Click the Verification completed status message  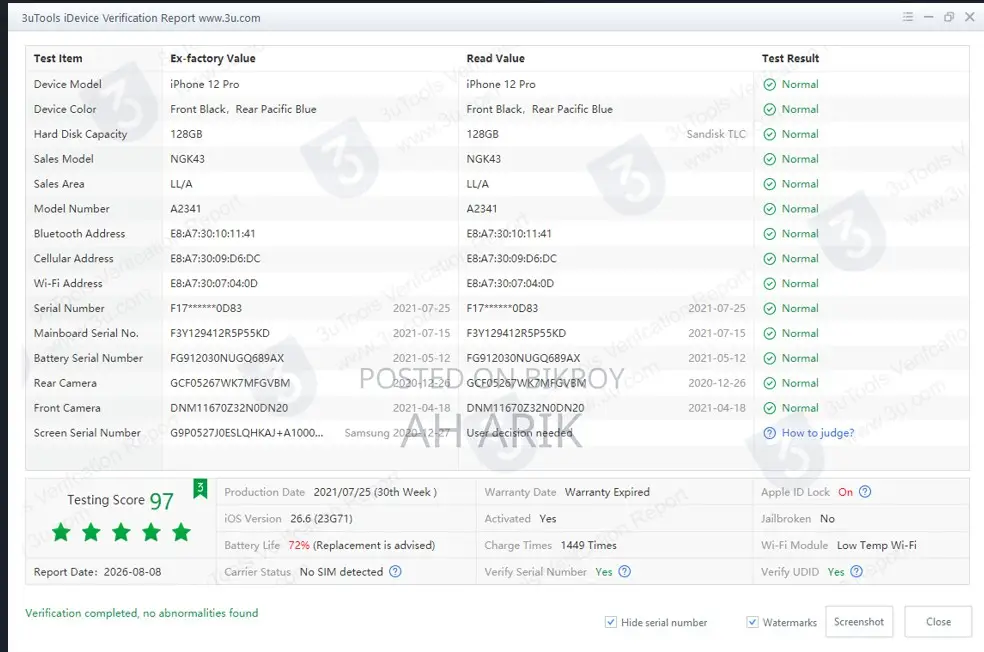141,613
